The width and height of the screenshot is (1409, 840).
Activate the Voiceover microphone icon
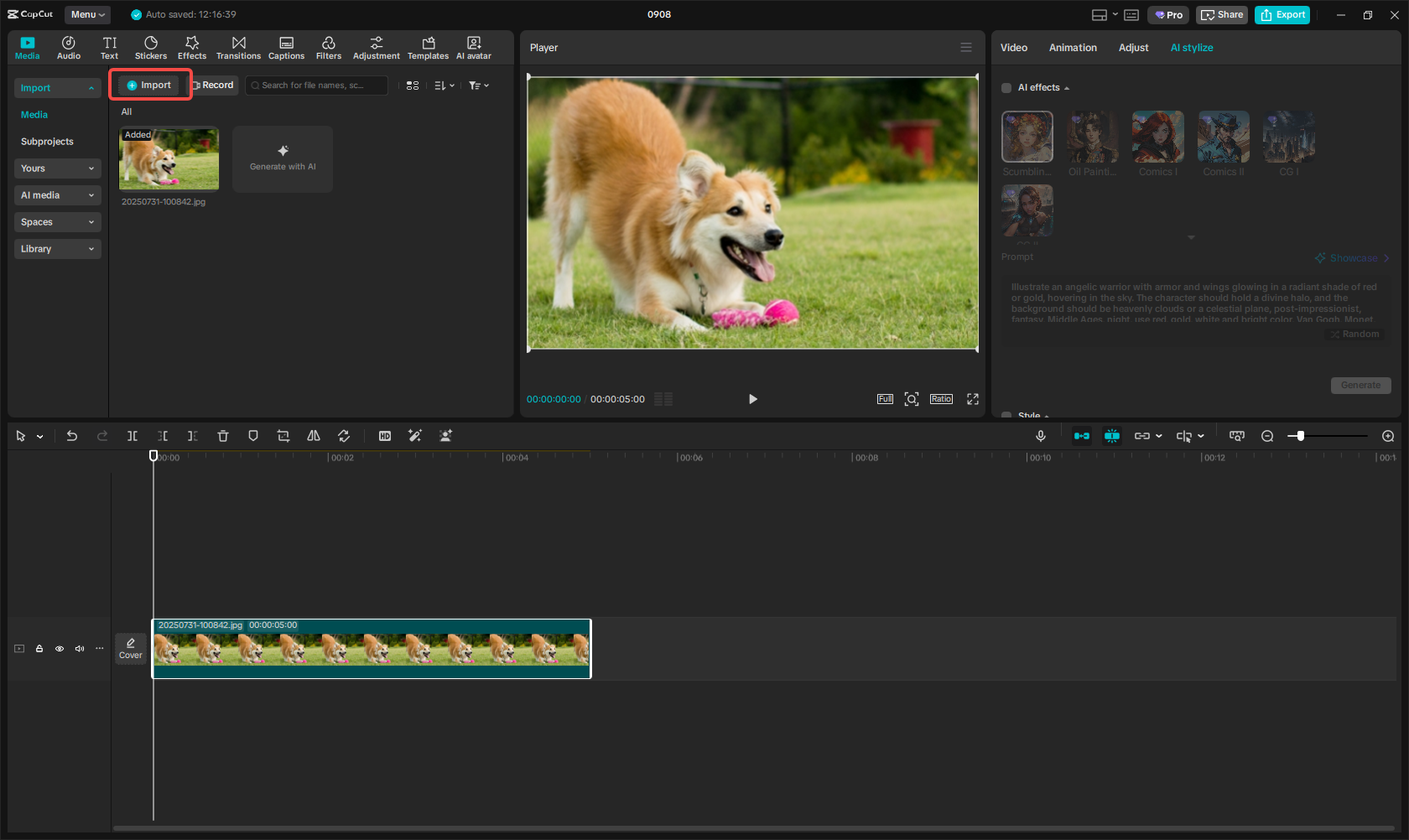(x=1041, y=436)
